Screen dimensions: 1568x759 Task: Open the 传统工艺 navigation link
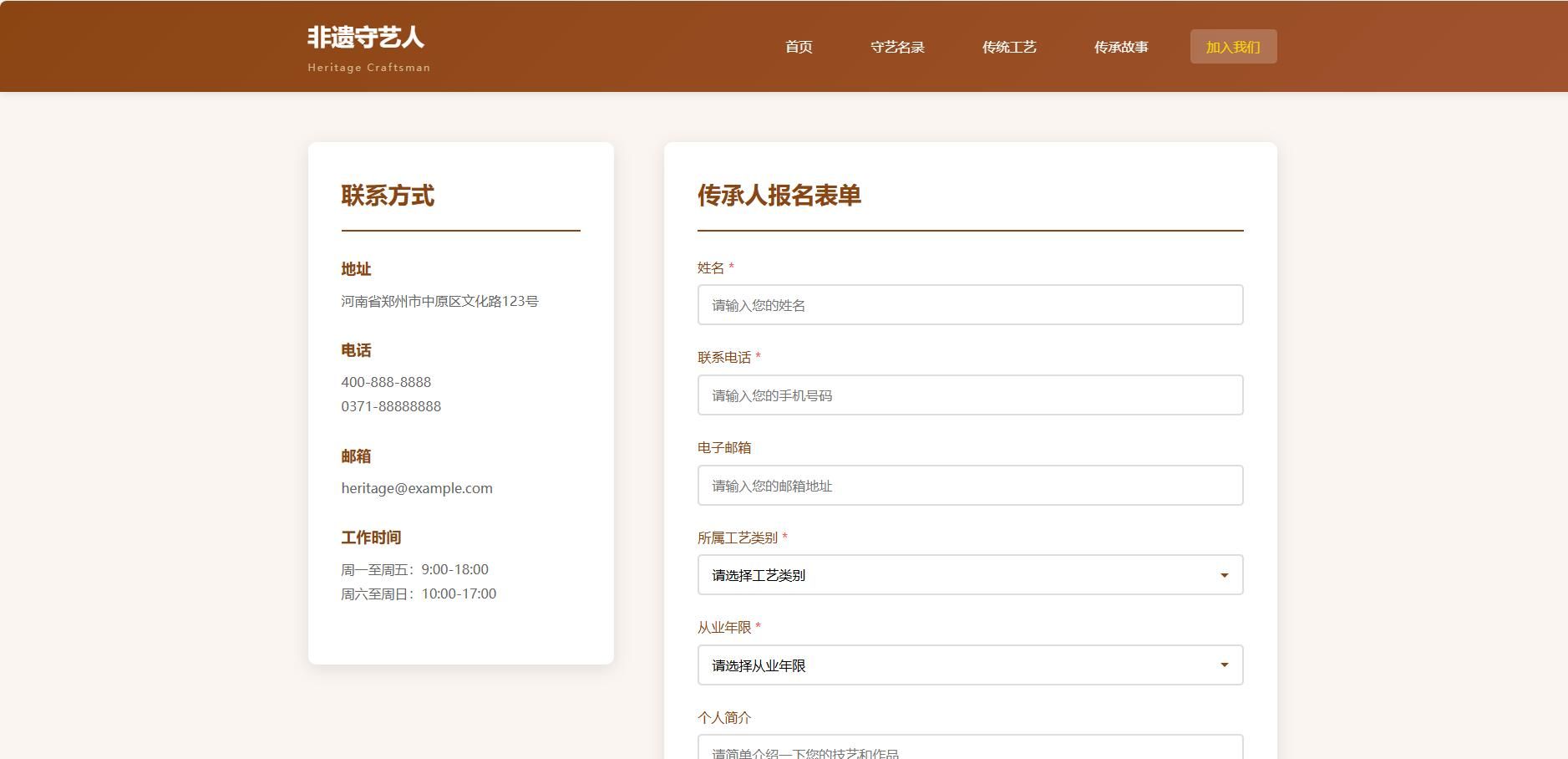point(1009,47)
